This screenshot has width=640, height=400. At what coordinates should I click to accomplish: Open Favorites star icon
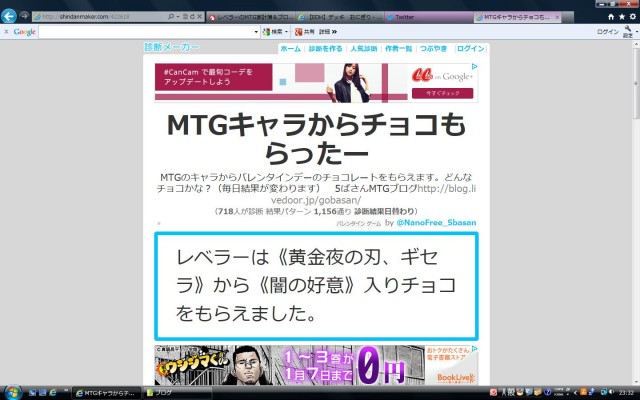click(622, 17)
